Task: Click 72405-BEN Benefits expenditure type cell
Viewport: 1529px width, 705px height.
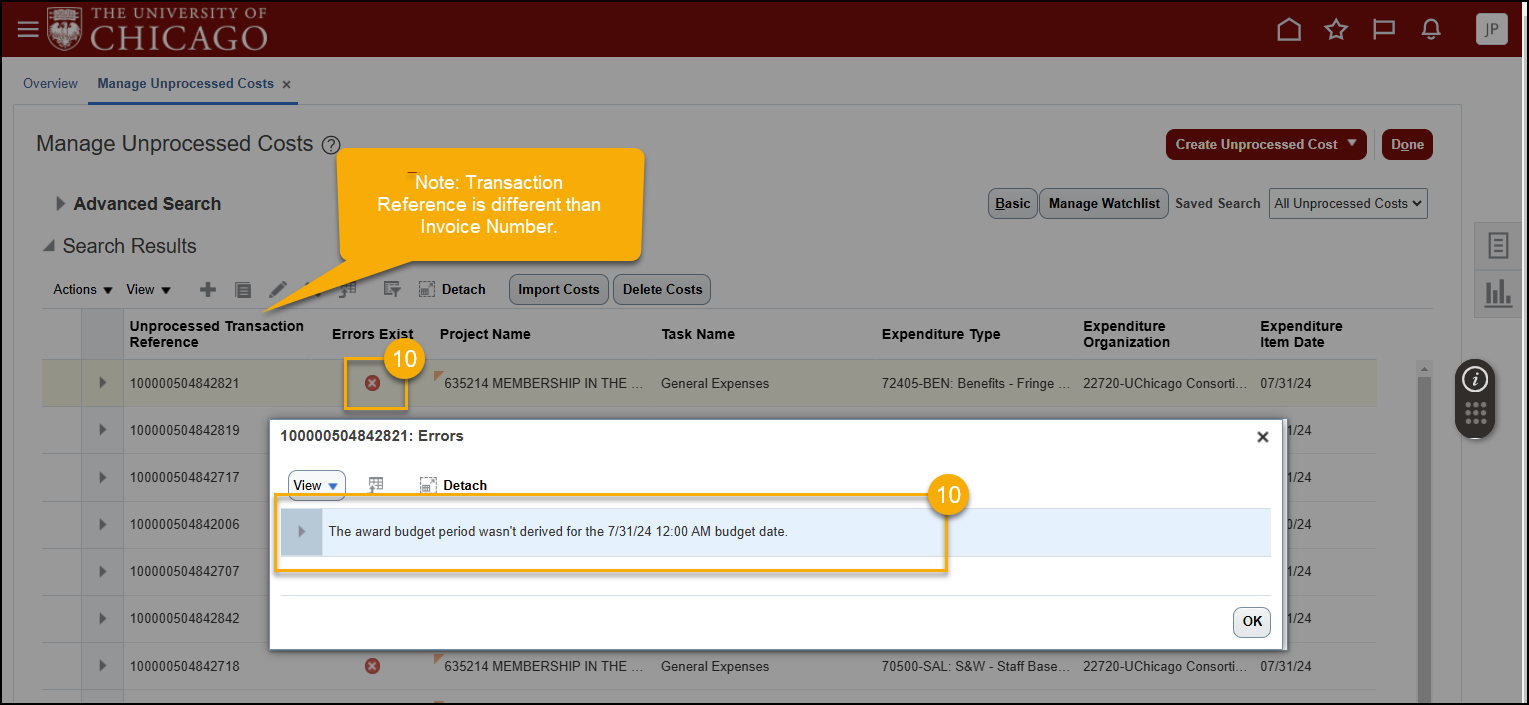Action: [976, 383]
